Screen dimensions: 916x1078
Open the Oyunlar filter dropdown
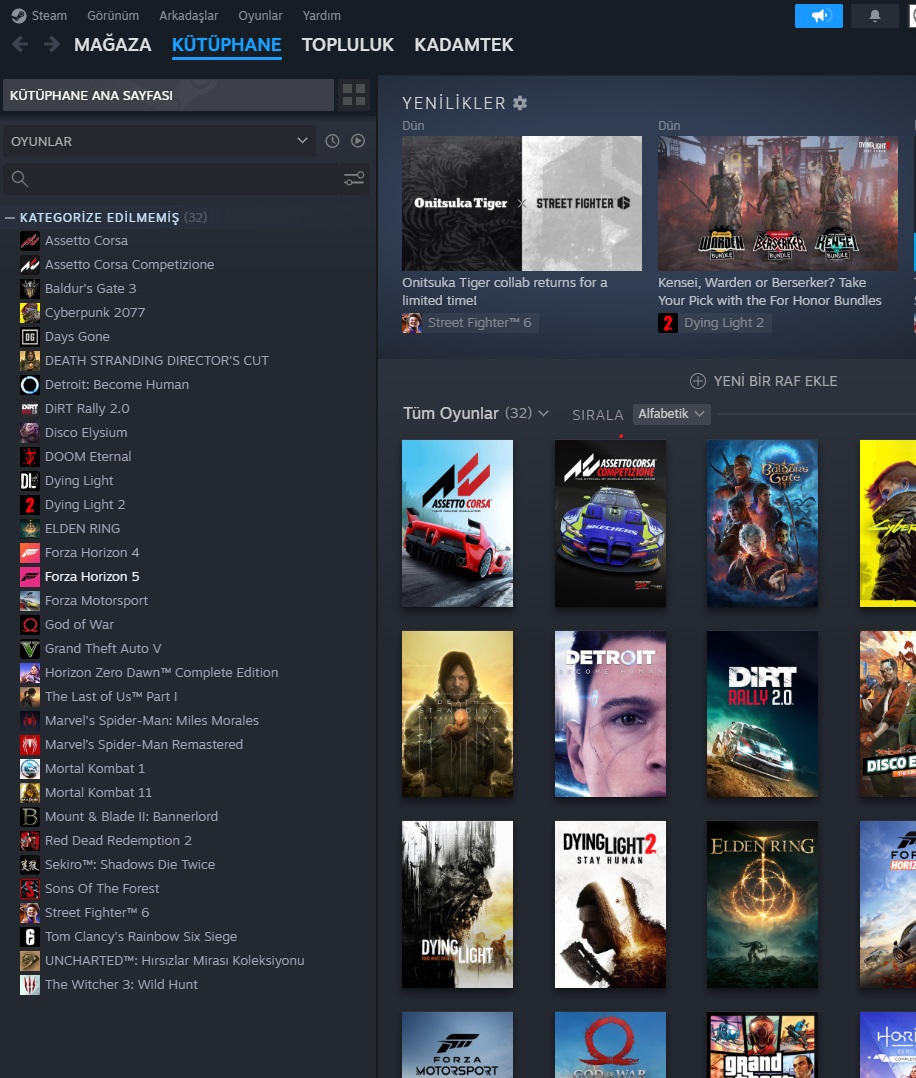[158, 141]
